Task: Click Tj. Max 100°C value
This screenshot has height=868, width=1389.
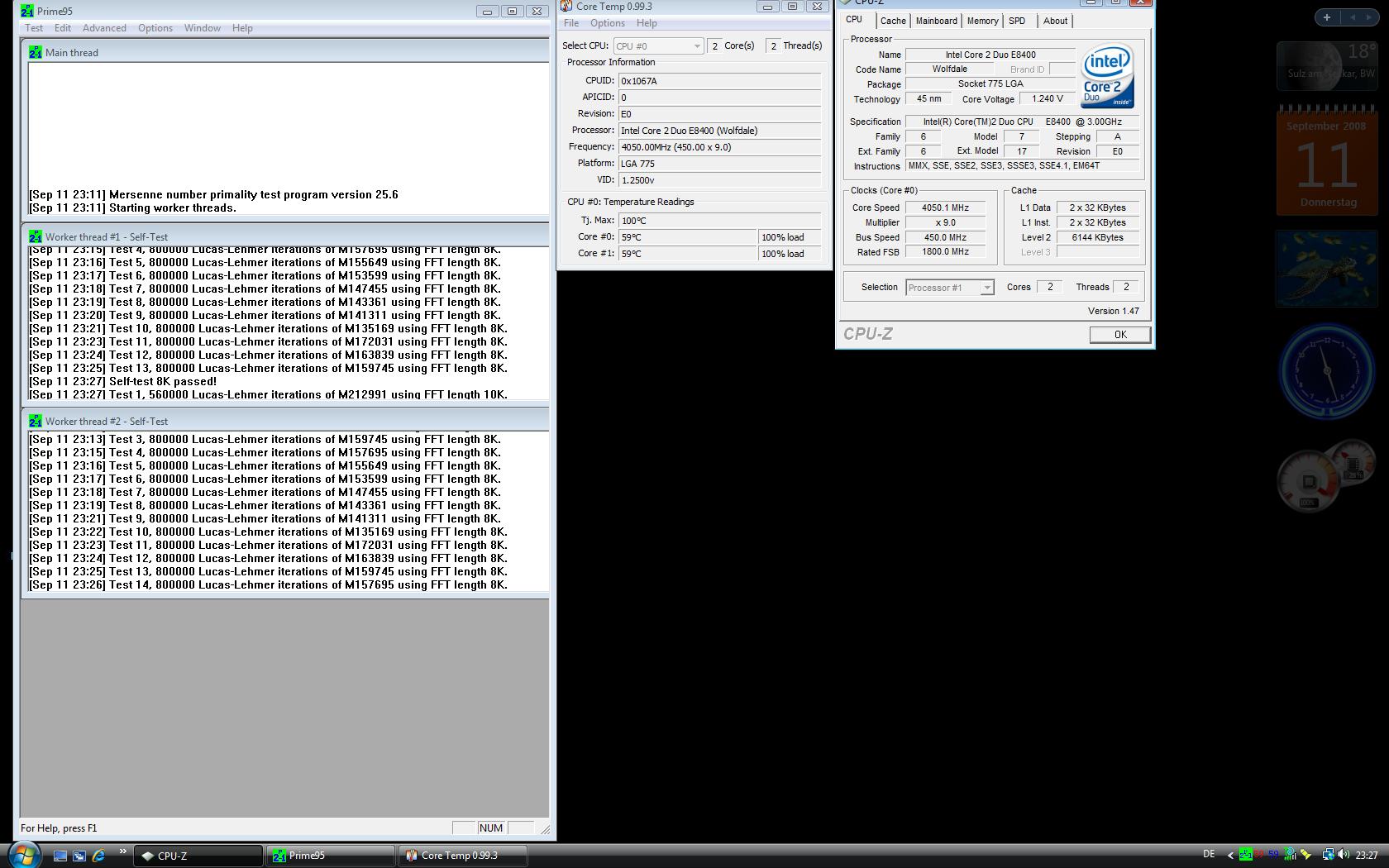Action: (x=719, y=221)
